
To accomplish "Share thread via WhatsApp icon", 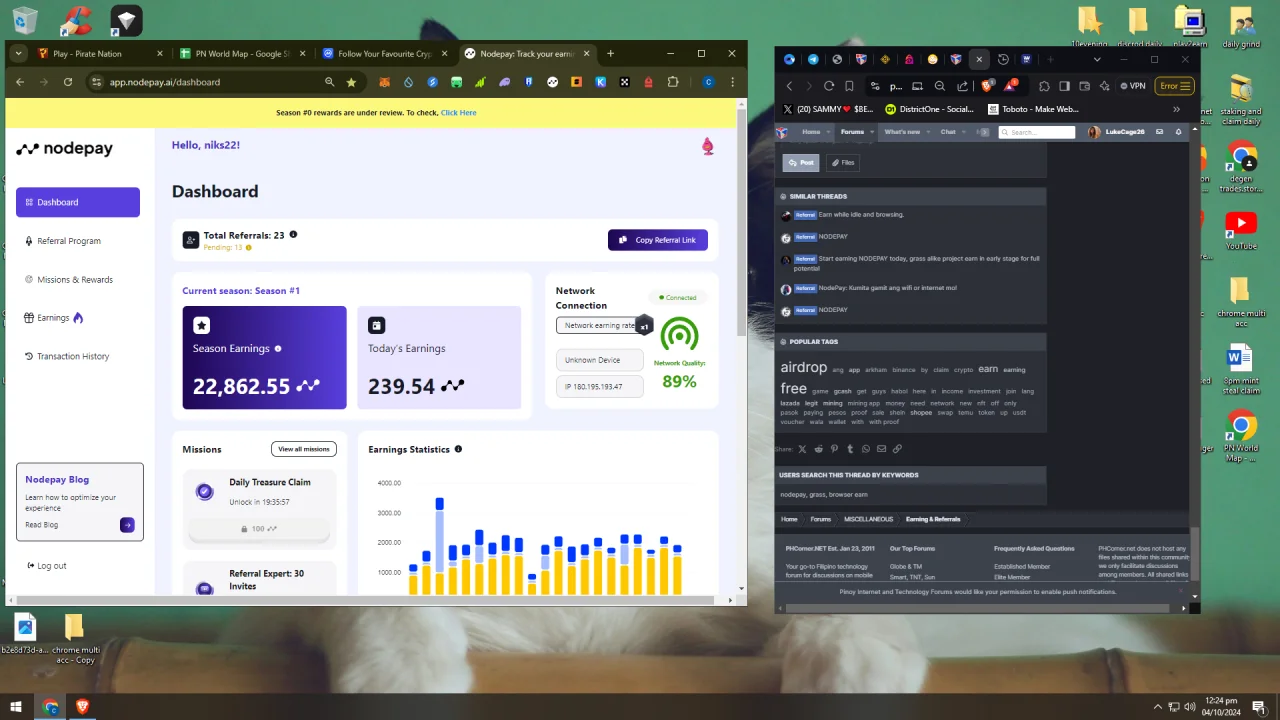I will pos(866,449).
